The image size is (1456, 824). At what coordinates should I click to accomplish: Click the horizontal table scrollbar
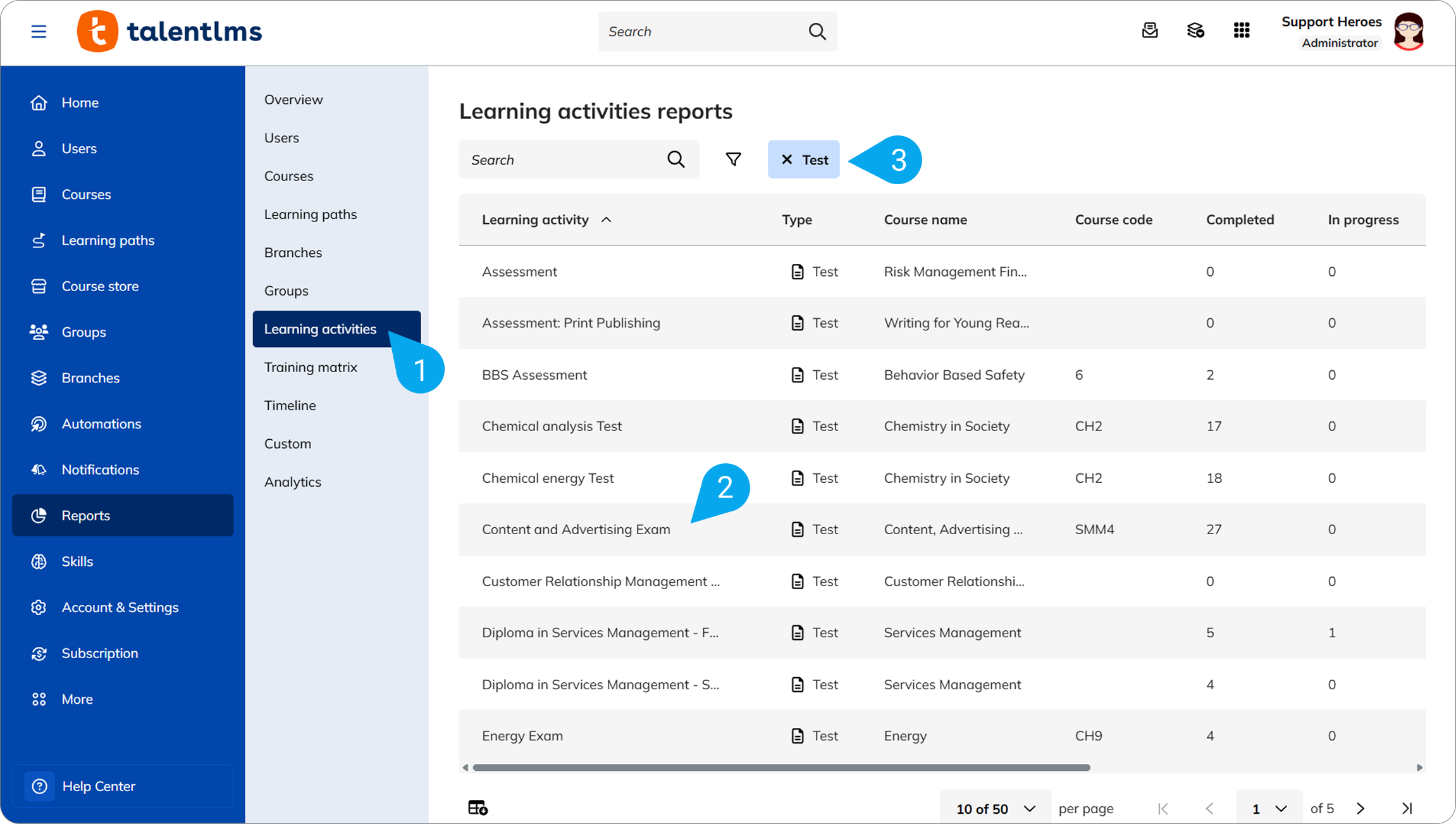[x=782, y=768]
